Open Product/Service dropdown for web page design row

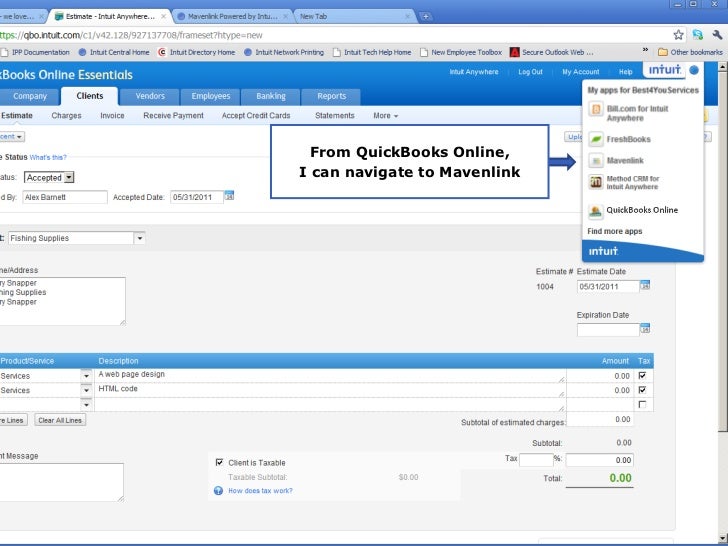[86, 376]
